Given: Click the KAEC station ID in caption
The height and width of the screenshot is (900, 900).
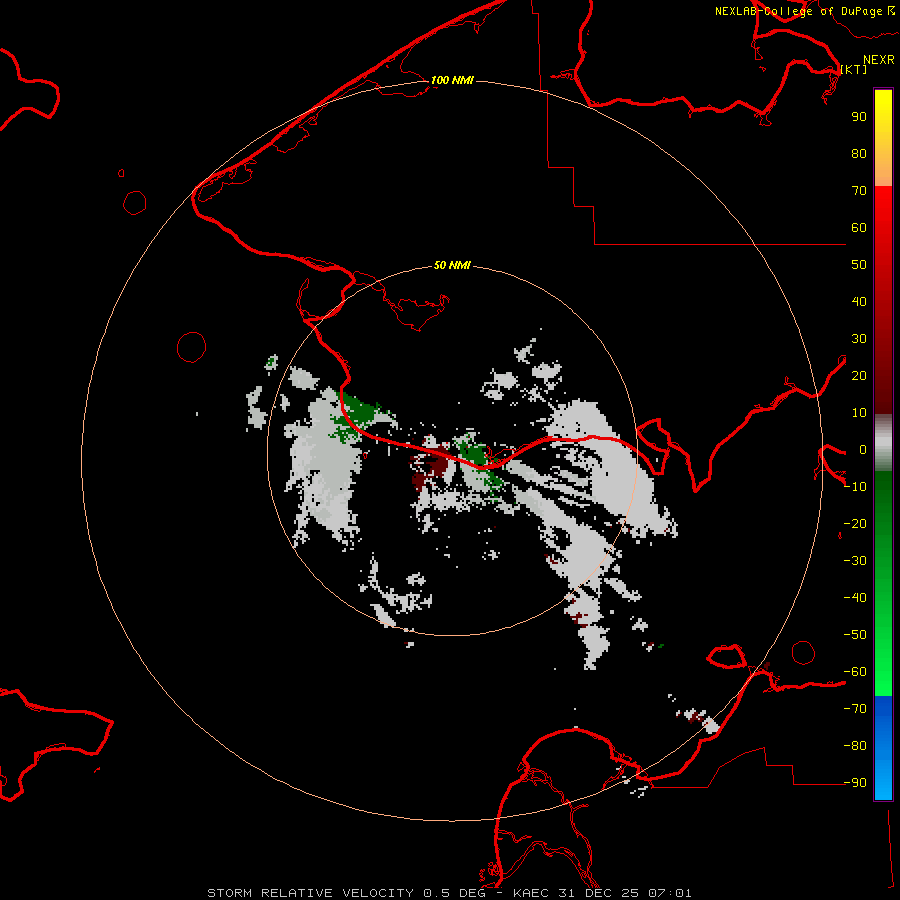Looking at the screenshot, I should coord(532,893).
